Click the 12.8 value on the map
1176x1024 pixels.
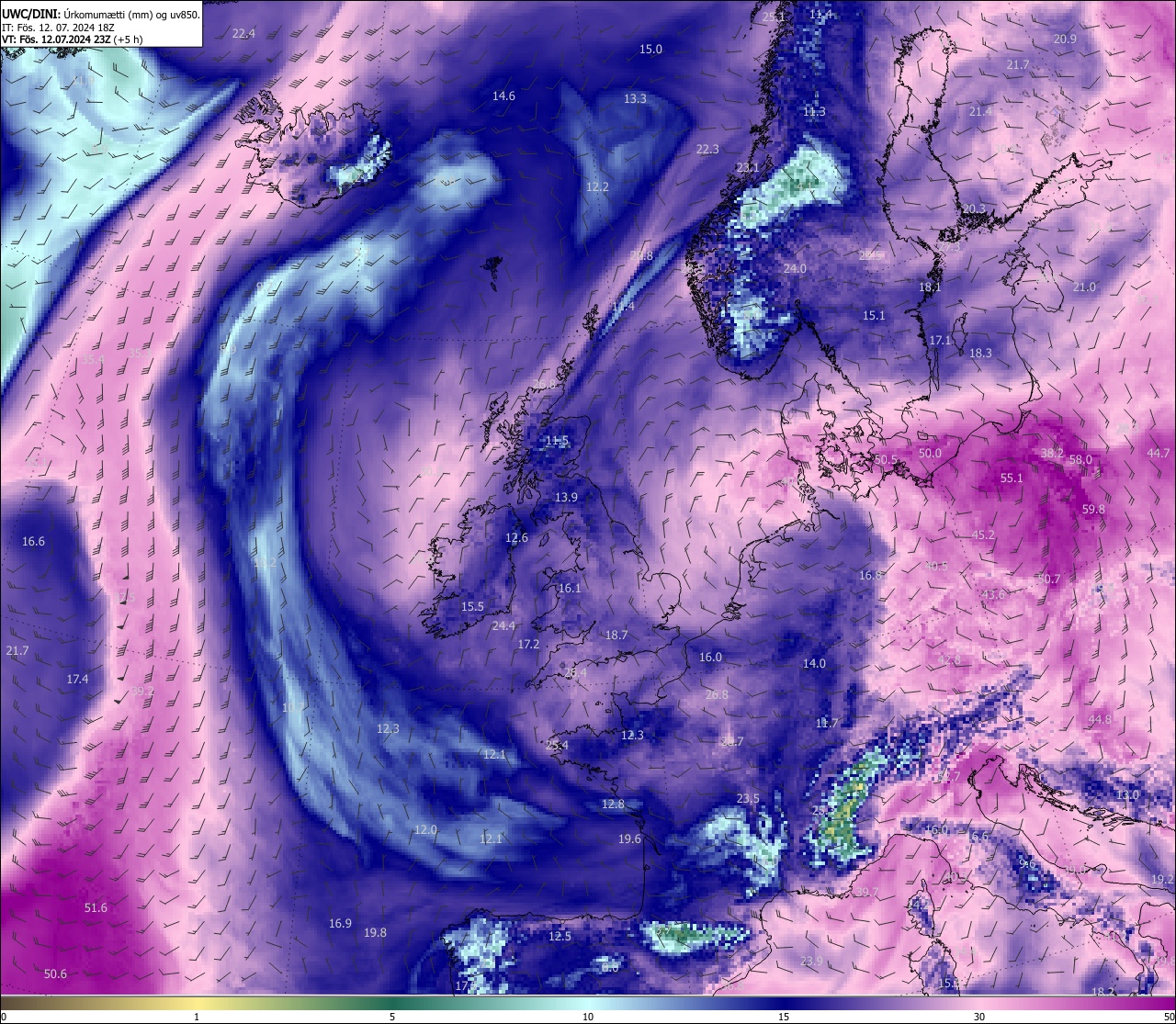(x=613, y=805)
